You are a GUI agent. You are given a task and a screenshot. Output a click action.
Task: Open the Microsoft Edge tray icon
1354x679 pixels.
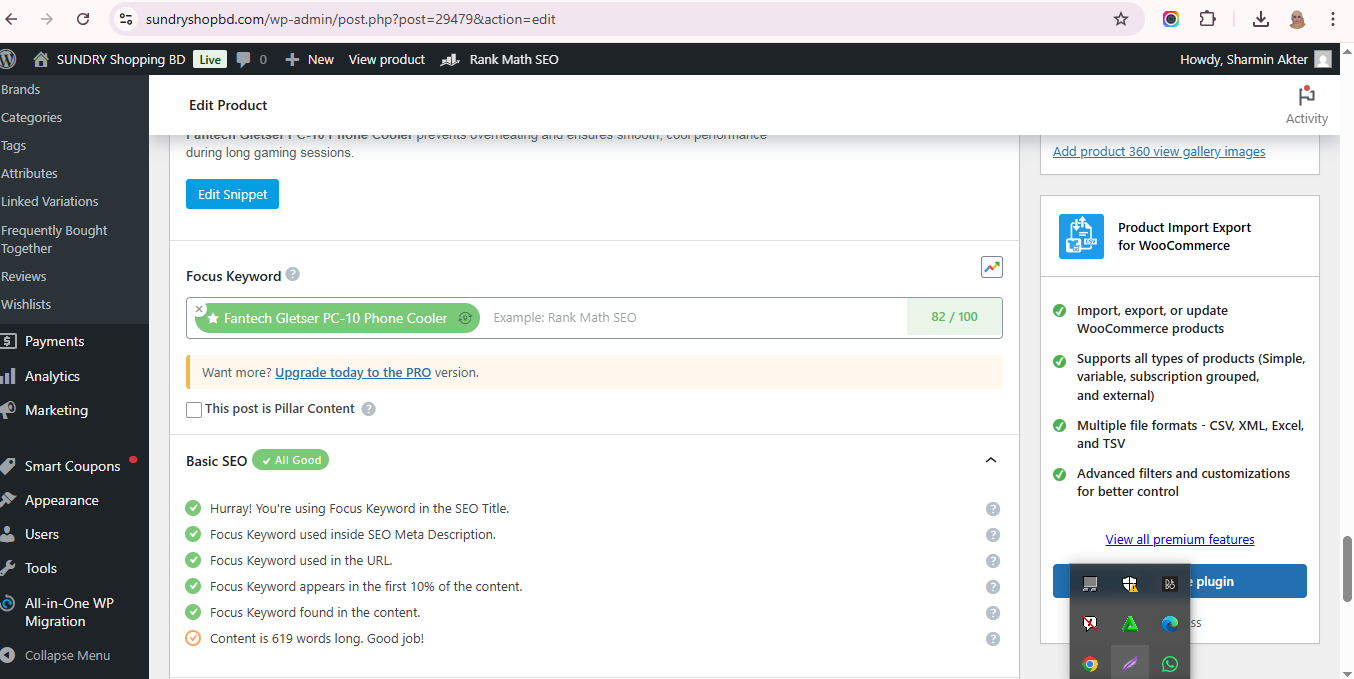point(1170,624)
